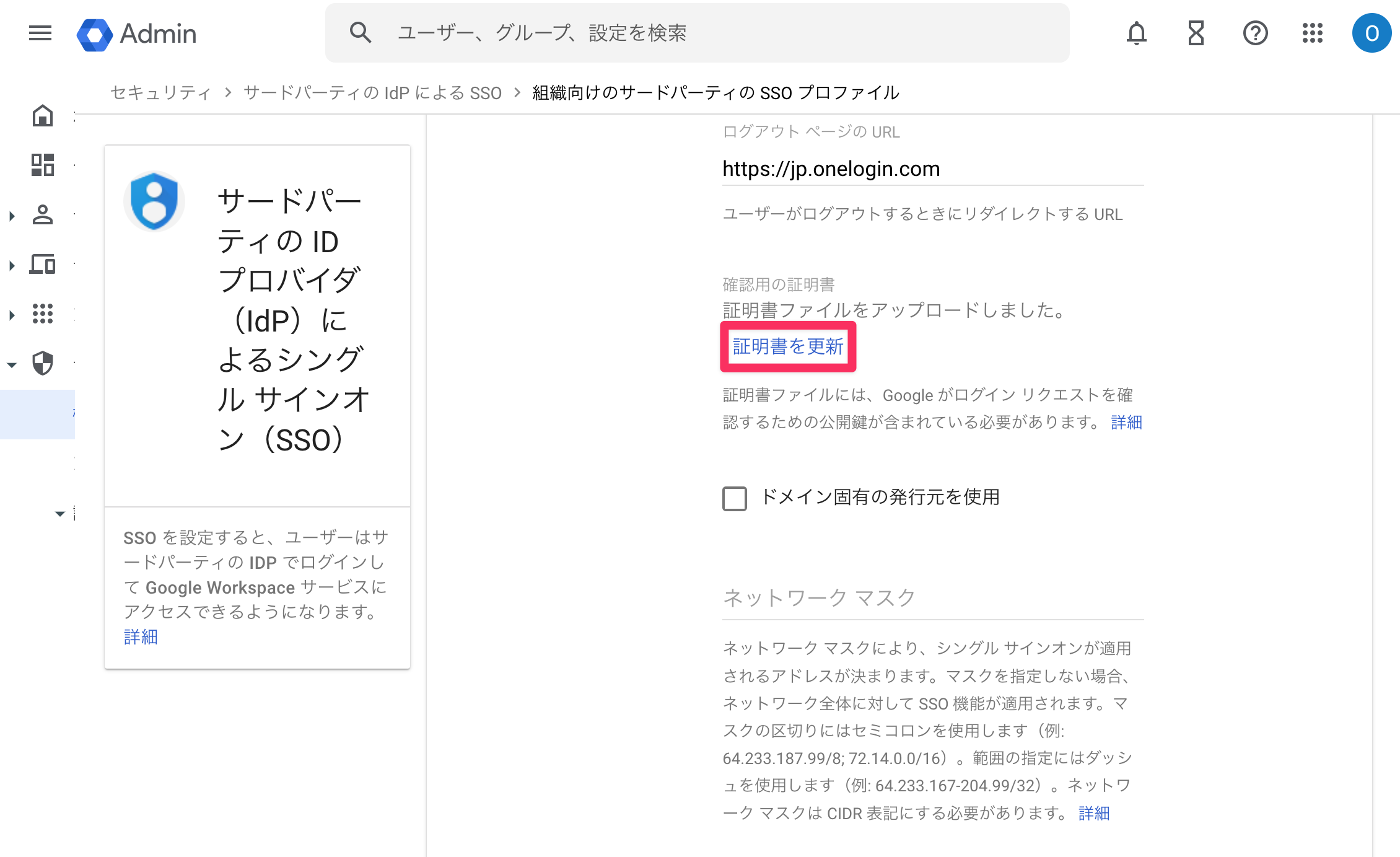Expand the Users sidebar section arrow

pyautogui.click(x=12, y=216)
